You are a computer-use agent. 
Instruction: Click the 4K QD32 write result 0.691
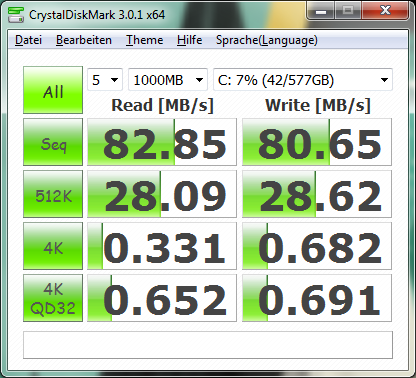[317, 298]
